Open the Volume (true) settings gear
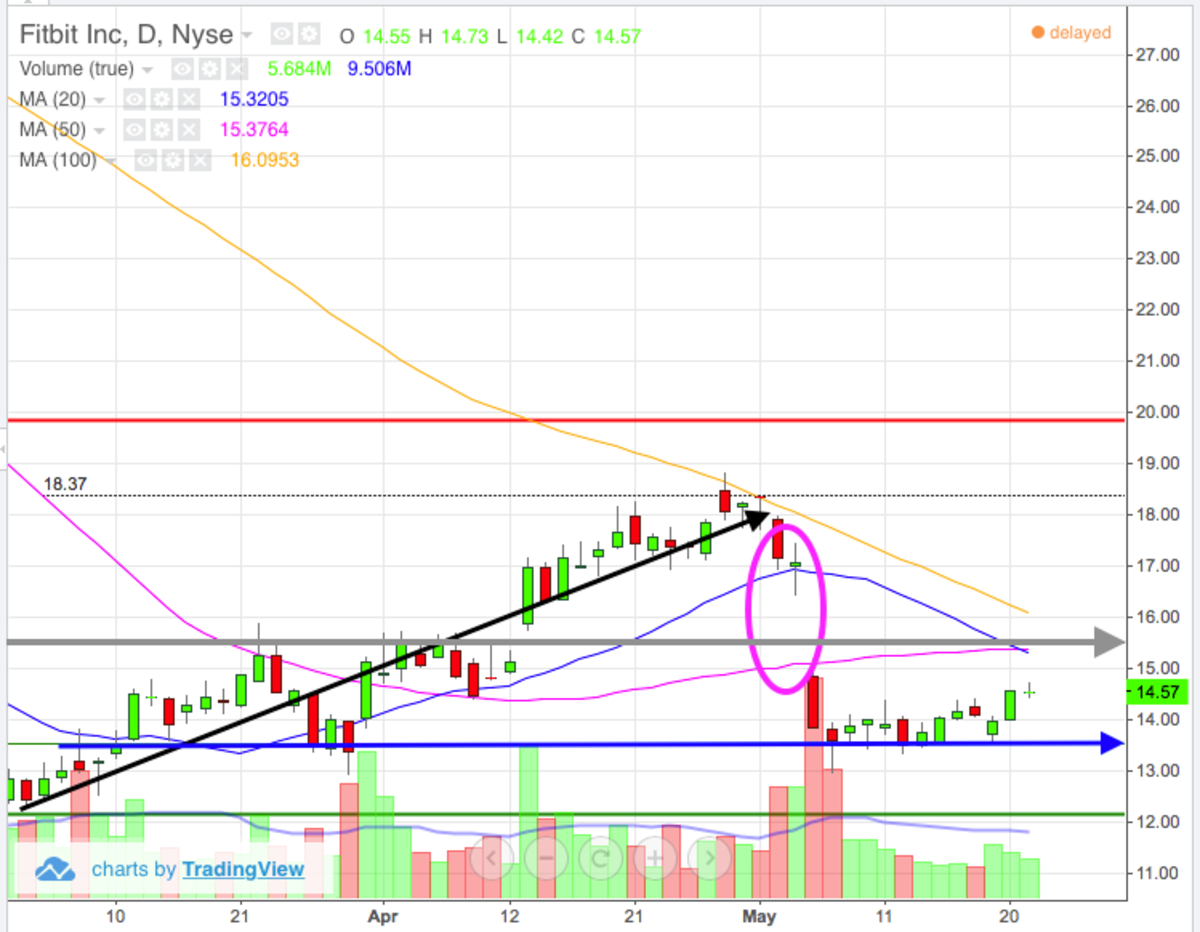 [208, 69]
